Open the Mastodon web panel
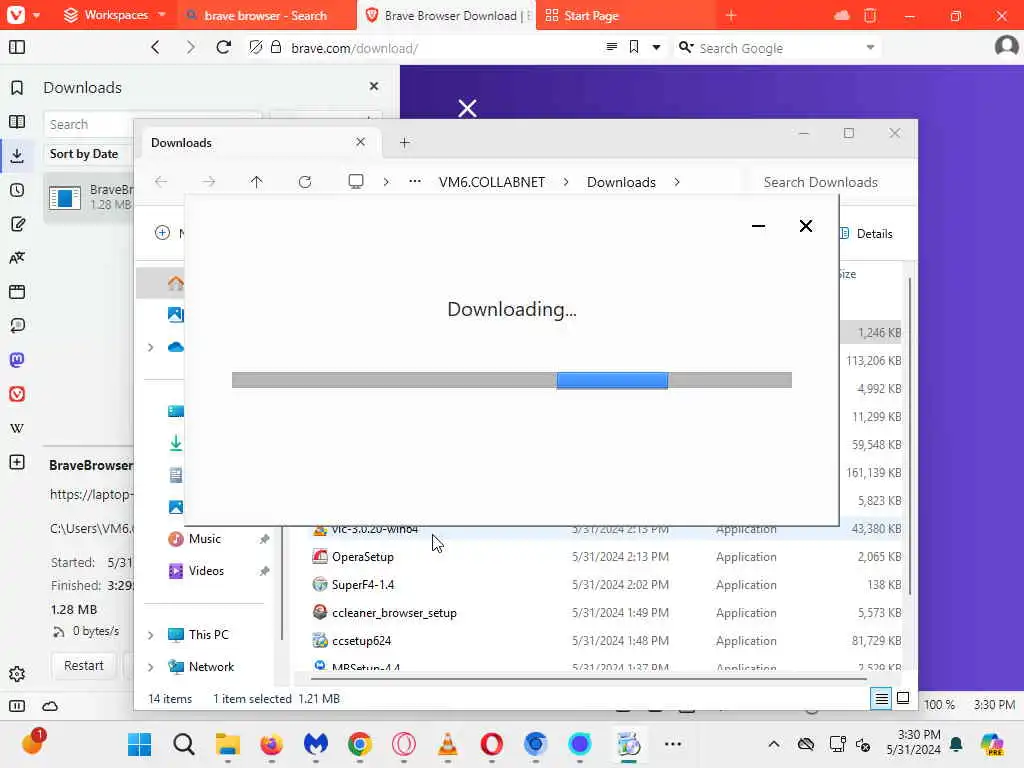Image resolution: width=1024 pixels, height=768 pixels. click(x=17, y=360)
